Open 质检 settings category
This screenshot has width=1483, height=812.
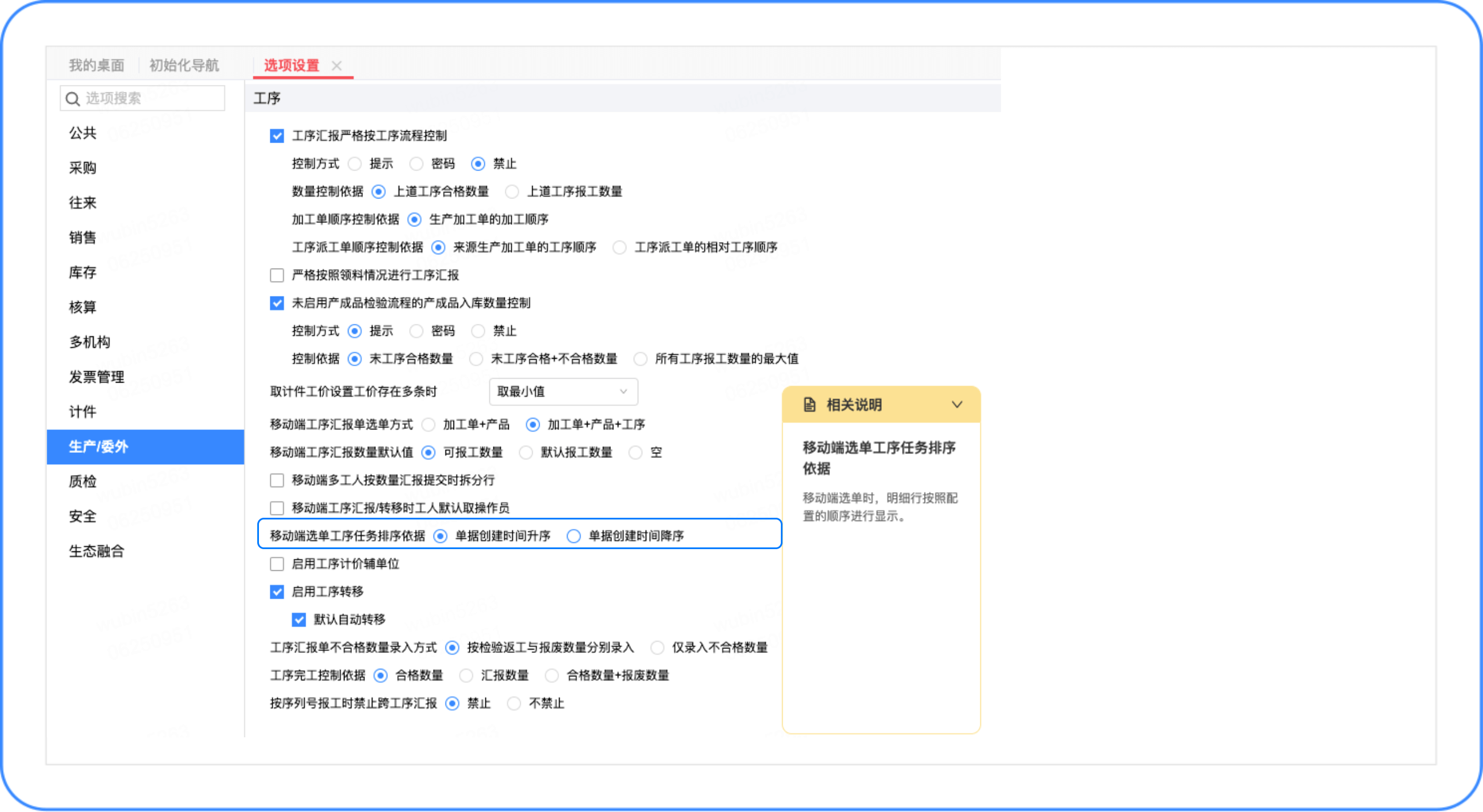coord(83,481)
